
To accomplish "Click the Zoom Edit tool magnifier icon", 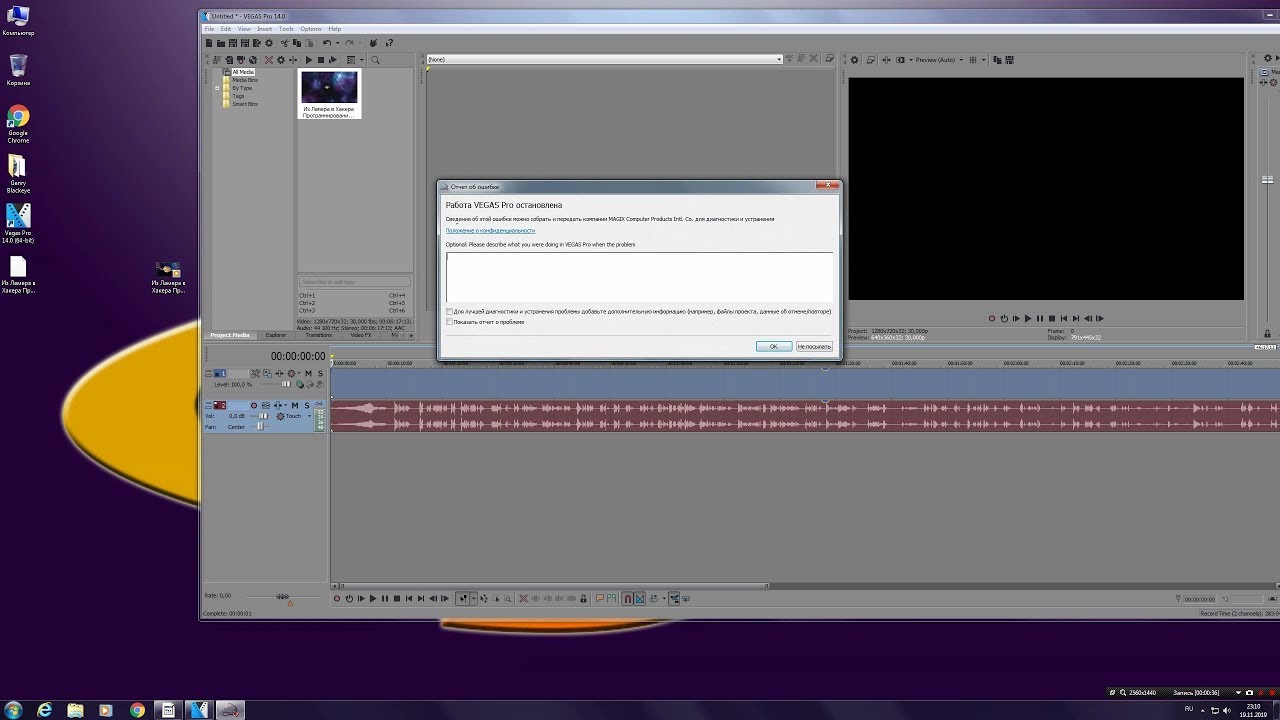I will 508,599.
